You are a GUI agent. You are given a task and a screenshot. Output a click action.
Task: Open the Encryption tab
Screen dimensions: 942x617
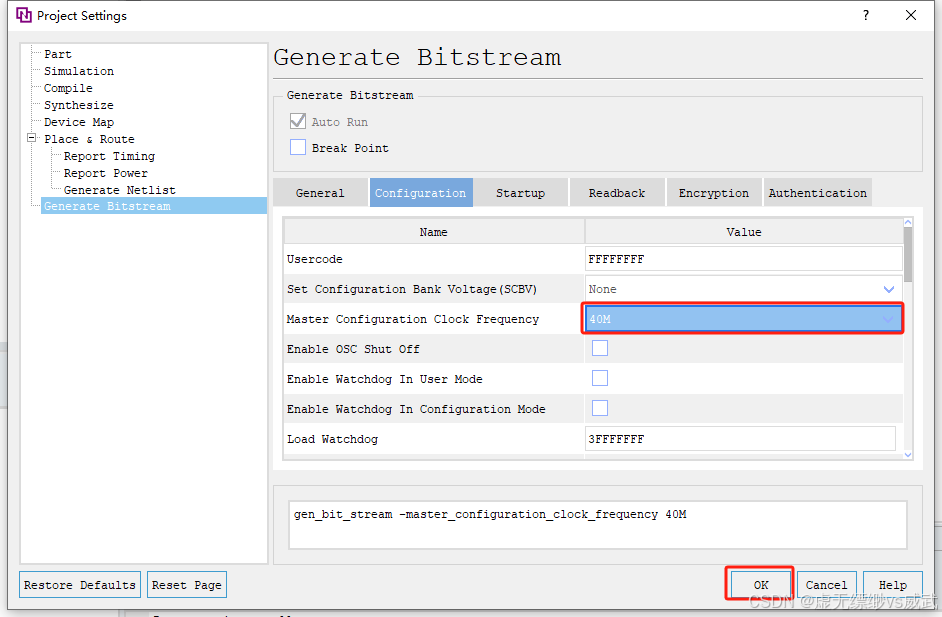(x=714, y=193)
